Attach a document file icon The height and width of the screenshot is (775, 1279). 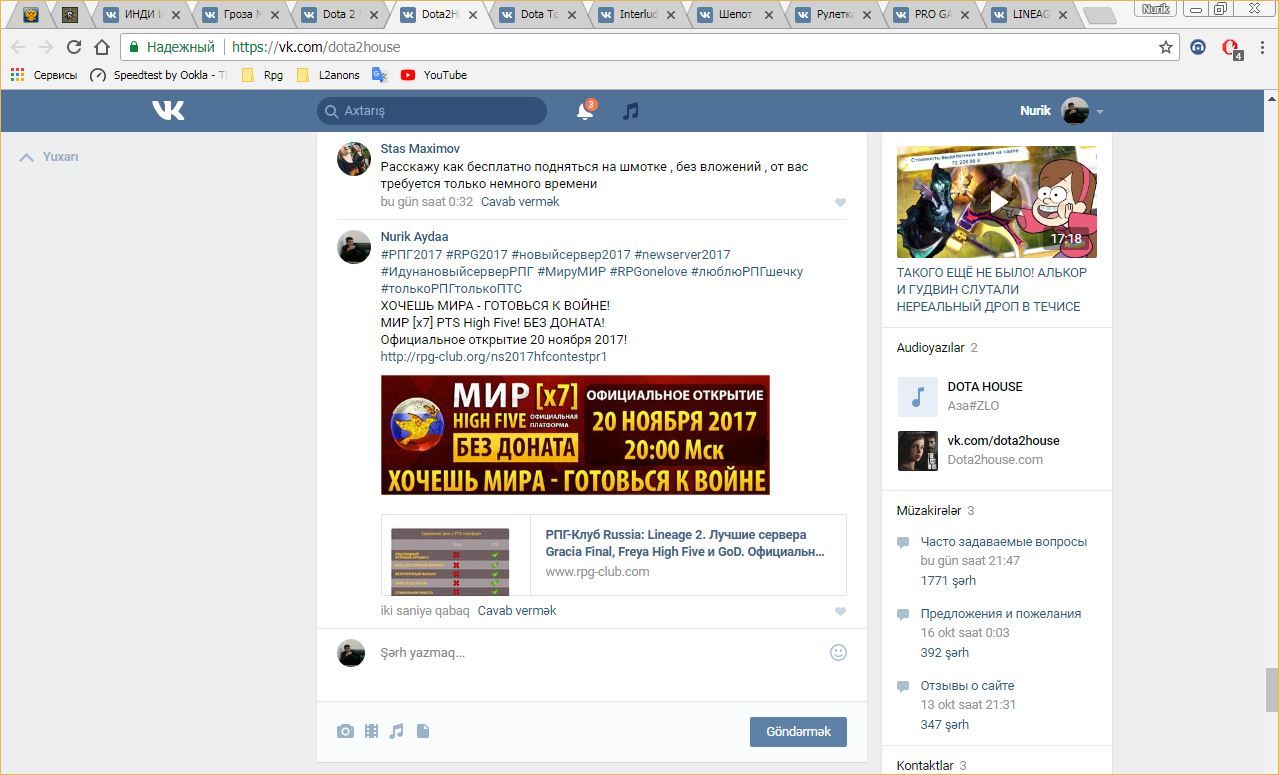tap(423, 731)
